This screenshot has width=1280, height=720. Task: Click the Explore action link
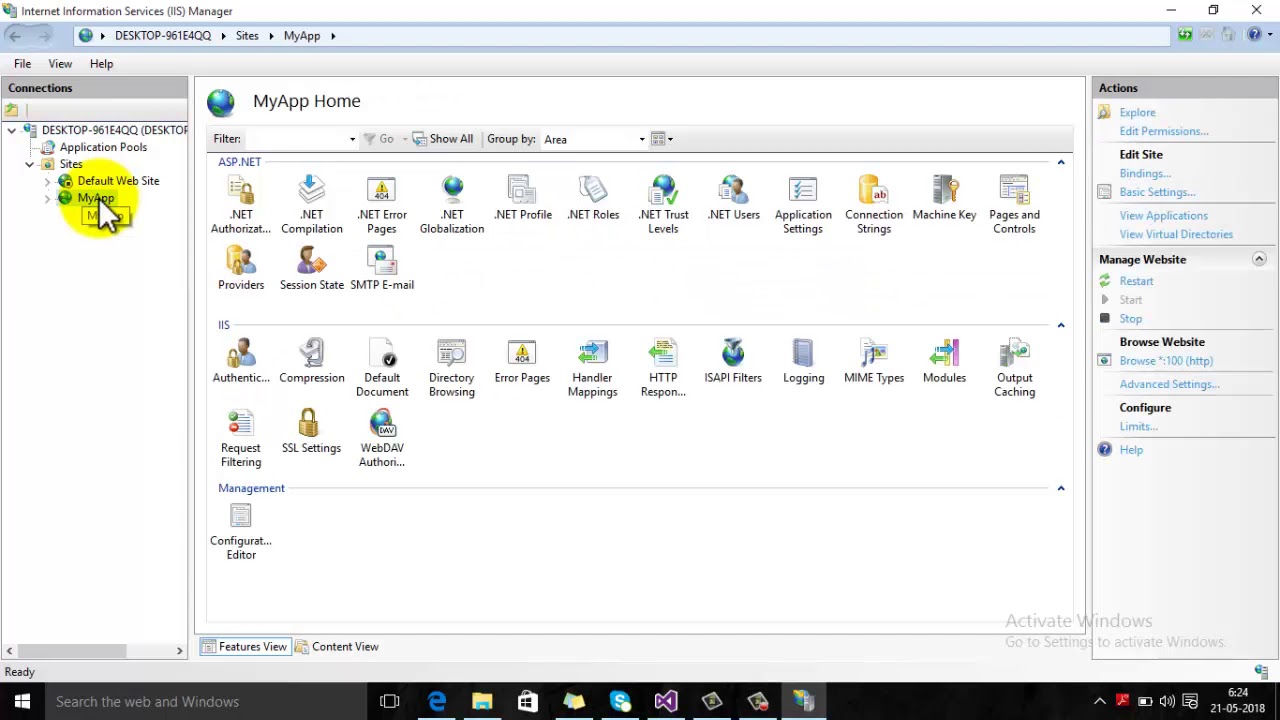(1137, 113)
